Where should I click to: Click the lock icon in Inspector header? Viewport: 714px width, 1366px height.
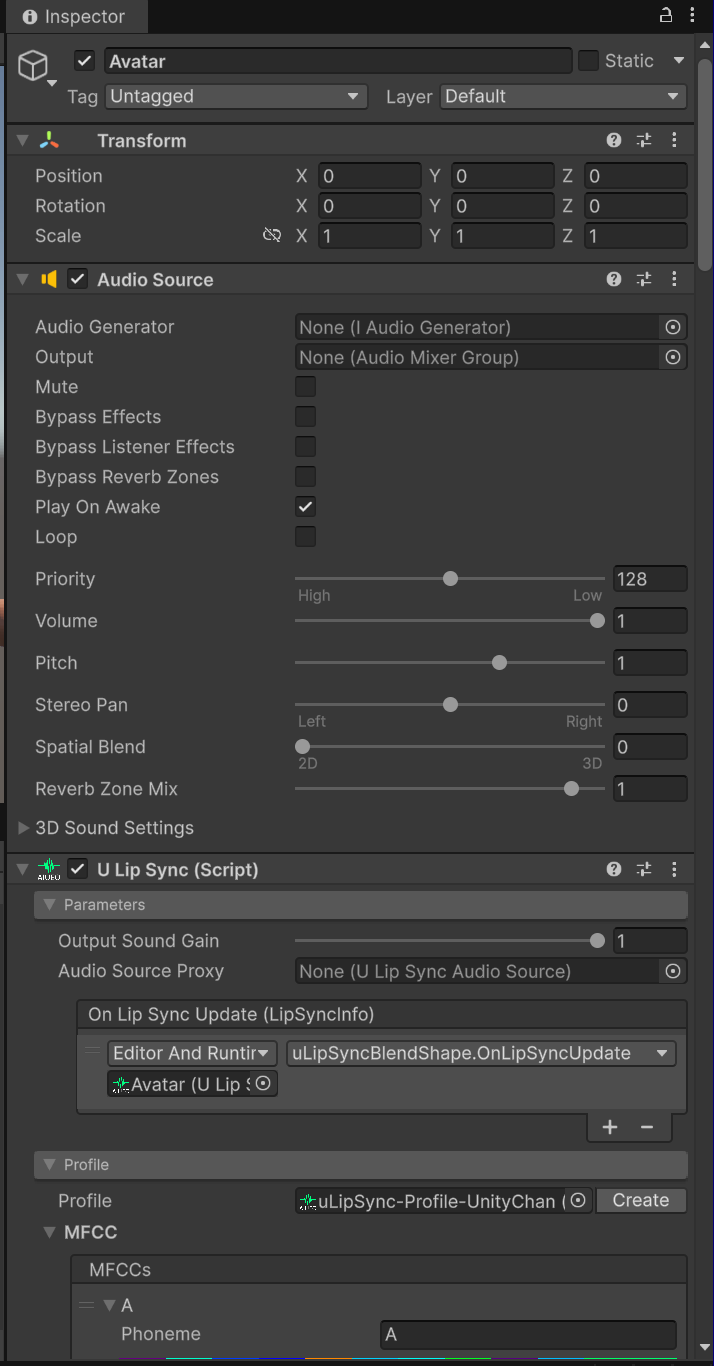click(666, 15)
